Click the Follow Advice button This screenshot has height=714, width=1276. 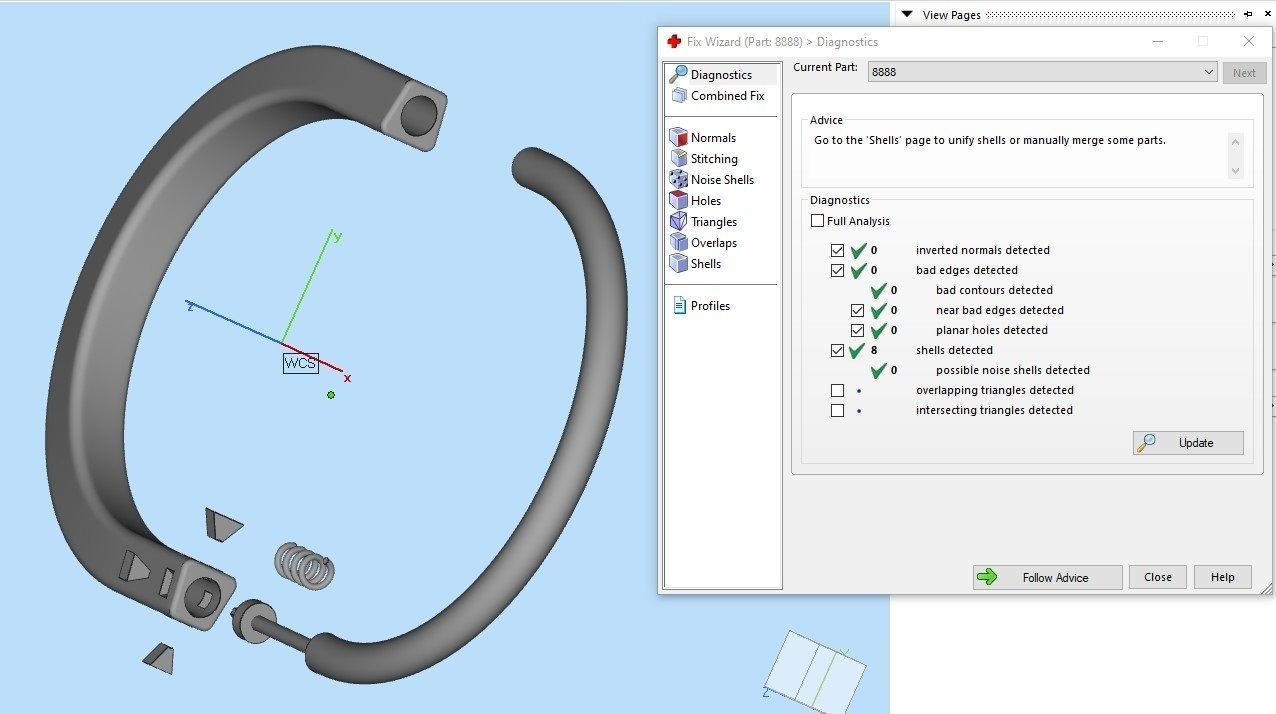coord(1047,577)
